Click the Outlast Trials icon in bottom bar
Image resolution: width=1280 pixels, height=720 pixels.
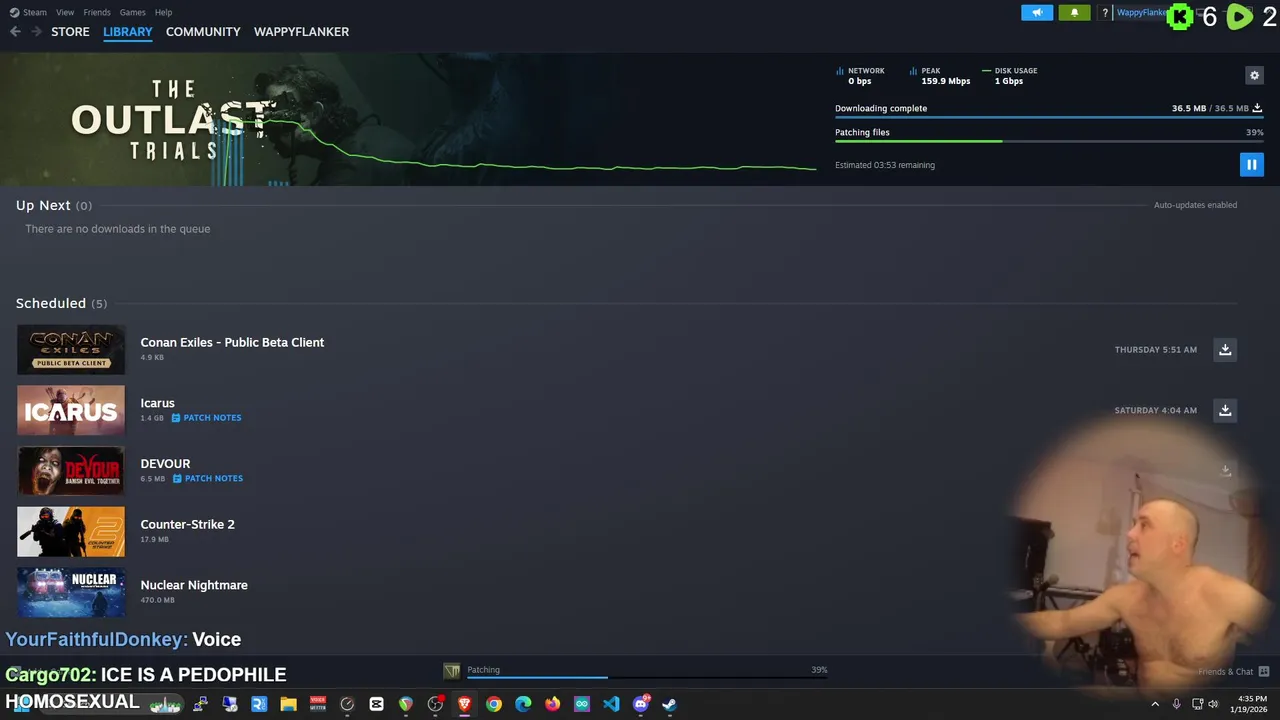(x=452, y=671)
